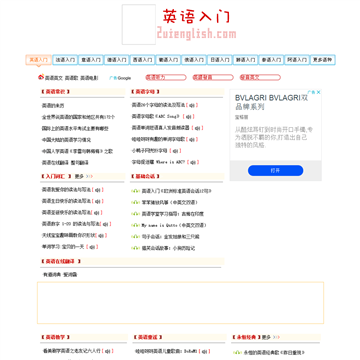Screen dimensions: 360x360
Task: Click the red 英语入门 site title
Action: [x=196, y=16]
